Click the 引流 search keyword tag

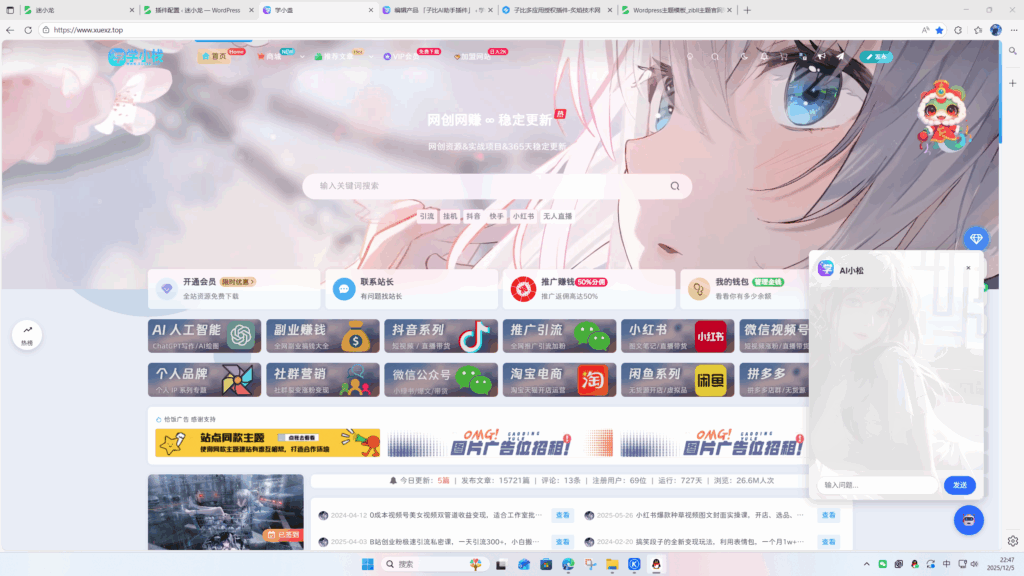click(427, 216)
